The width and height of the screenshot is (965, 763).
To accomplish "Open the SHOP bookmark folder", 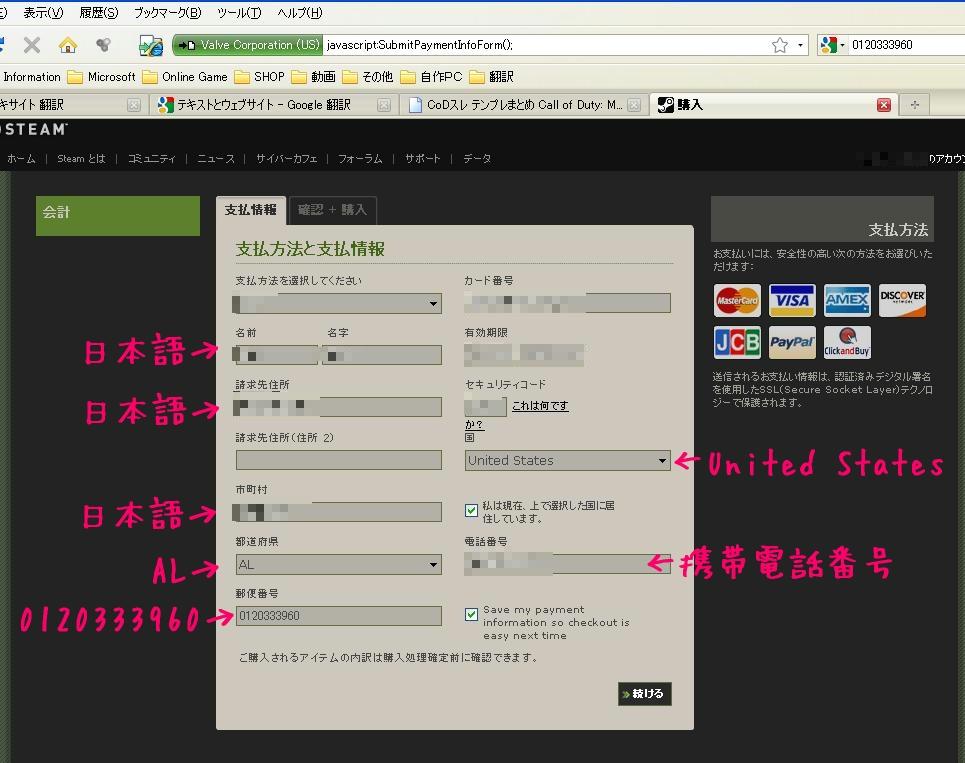I will pos(260,77).
